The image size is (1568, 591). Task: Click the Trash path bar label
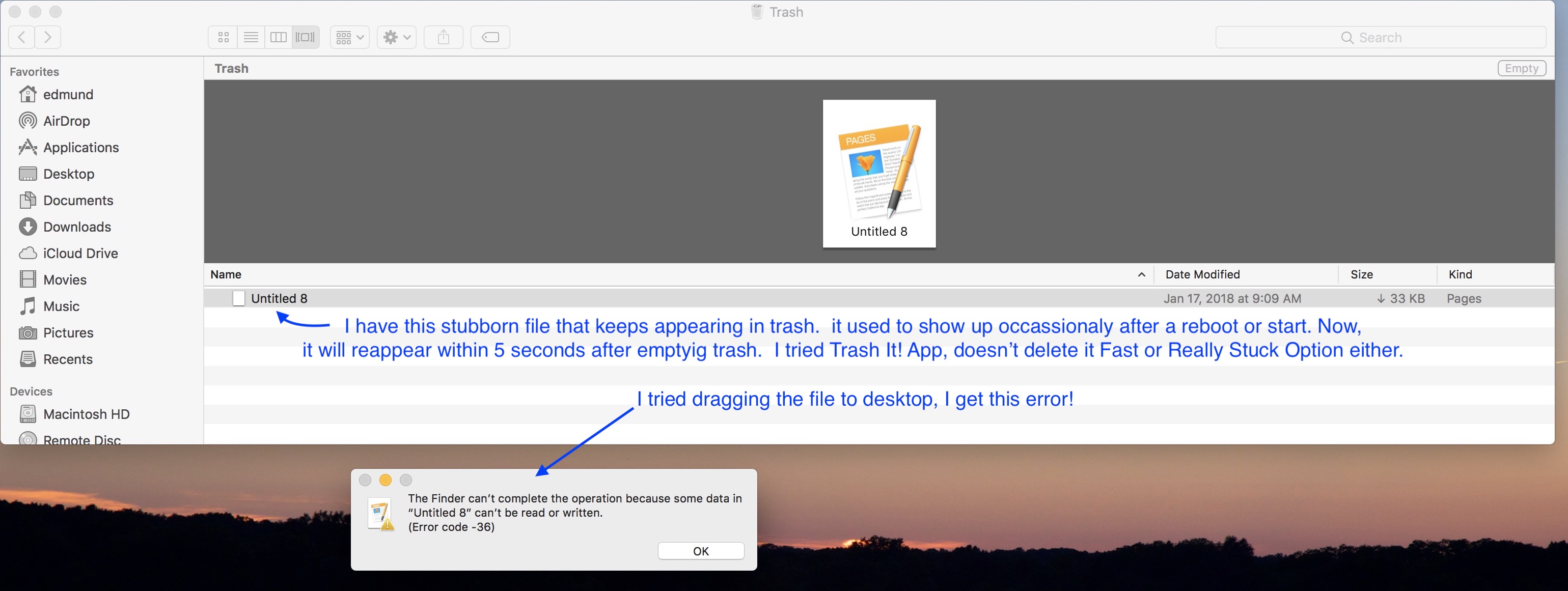(x=231, y=68)
